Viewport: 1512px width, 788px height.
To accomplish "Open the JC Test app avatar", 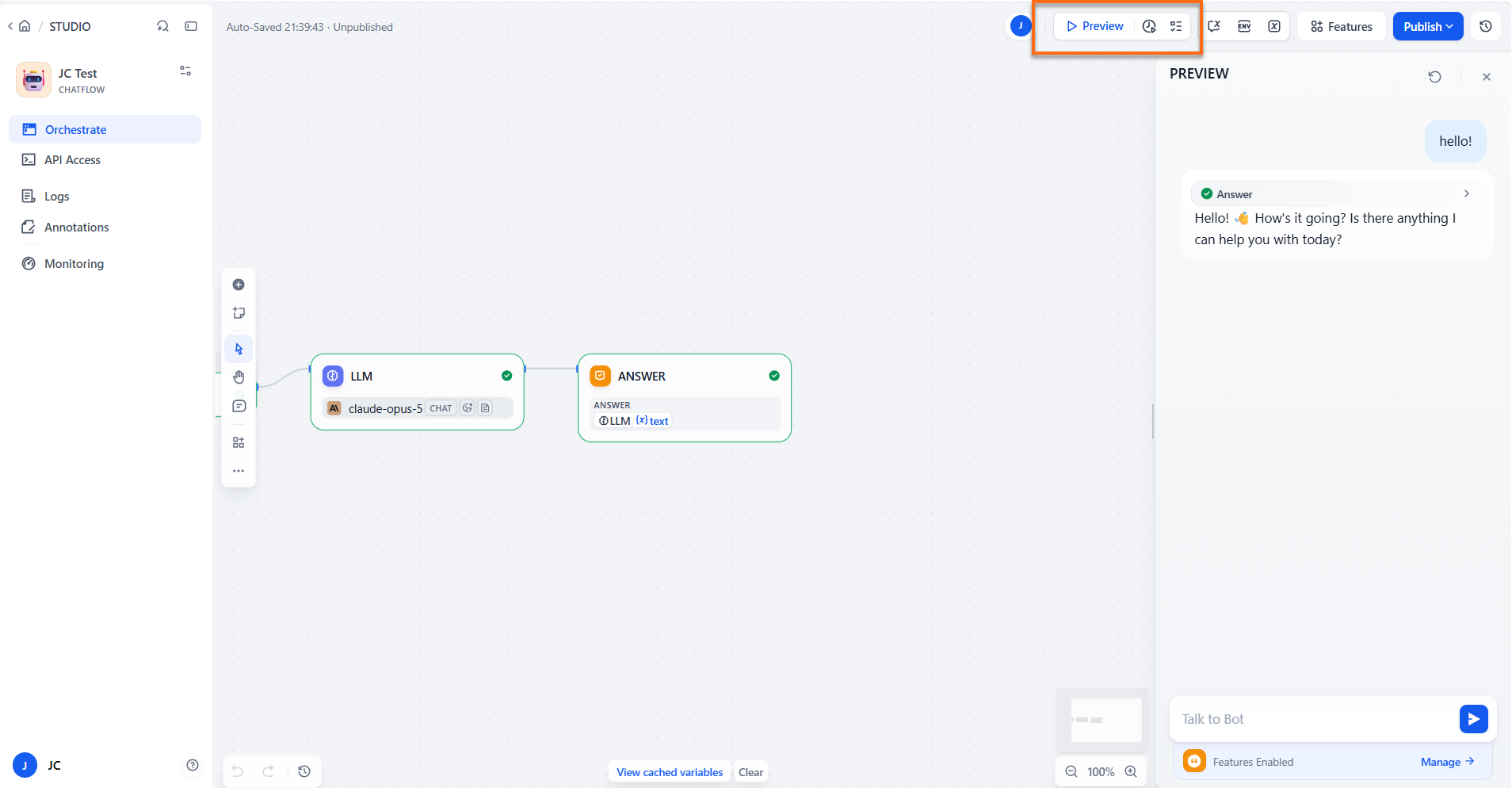I will point(33,80).
